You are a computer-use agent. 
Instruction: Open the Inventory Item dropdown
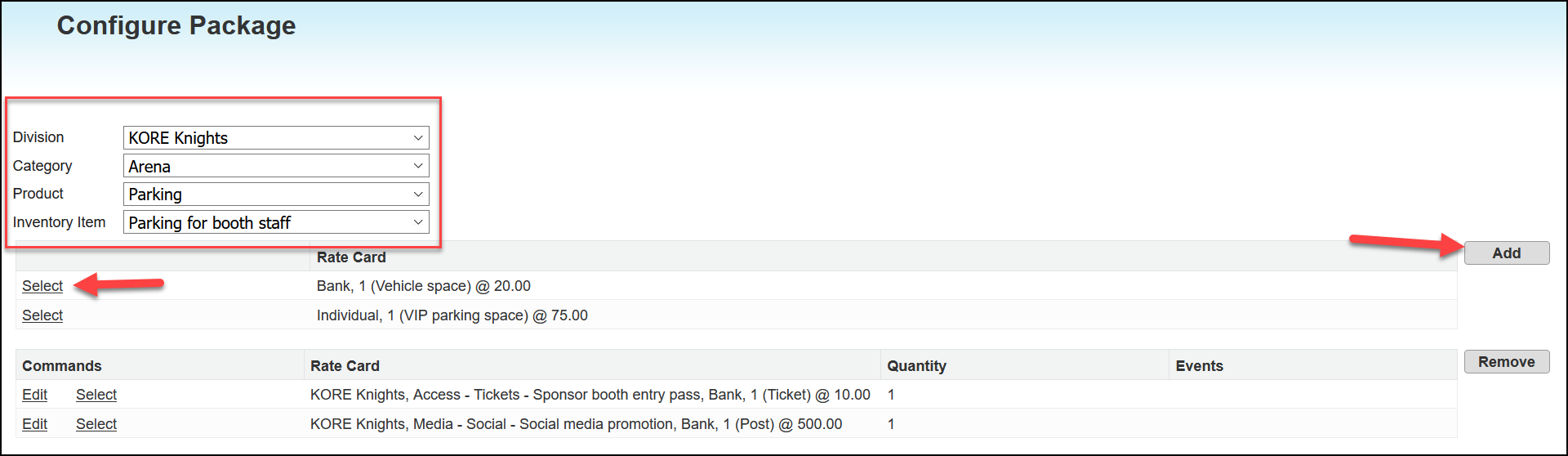coord(276,222)
